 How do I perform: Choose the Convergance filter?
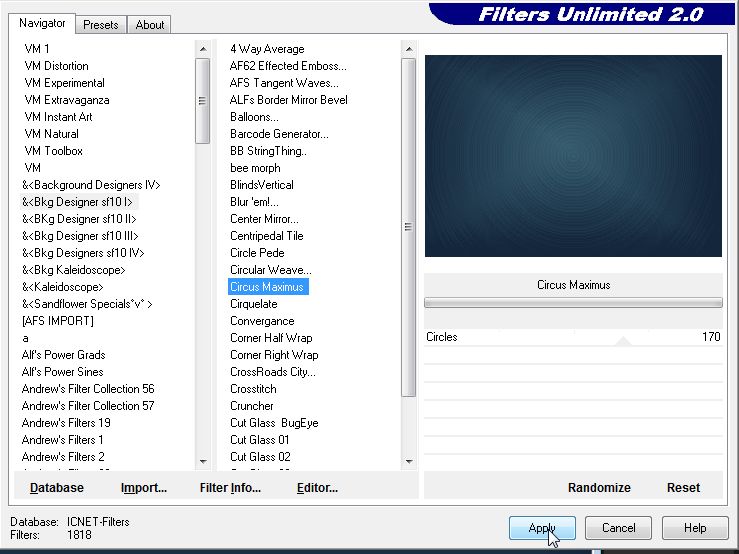pyautogui.click(x=263, y=321)
